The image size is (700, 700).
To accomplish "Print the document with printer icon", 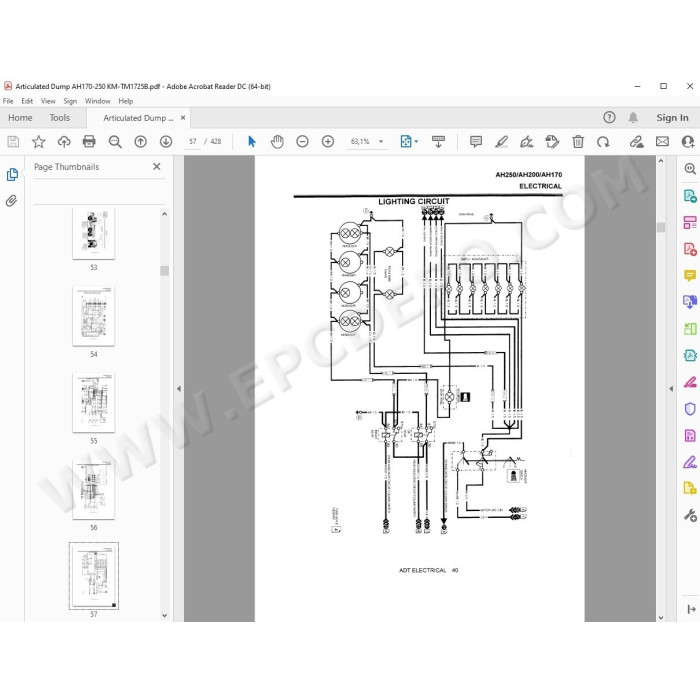I will coord(89,142).
